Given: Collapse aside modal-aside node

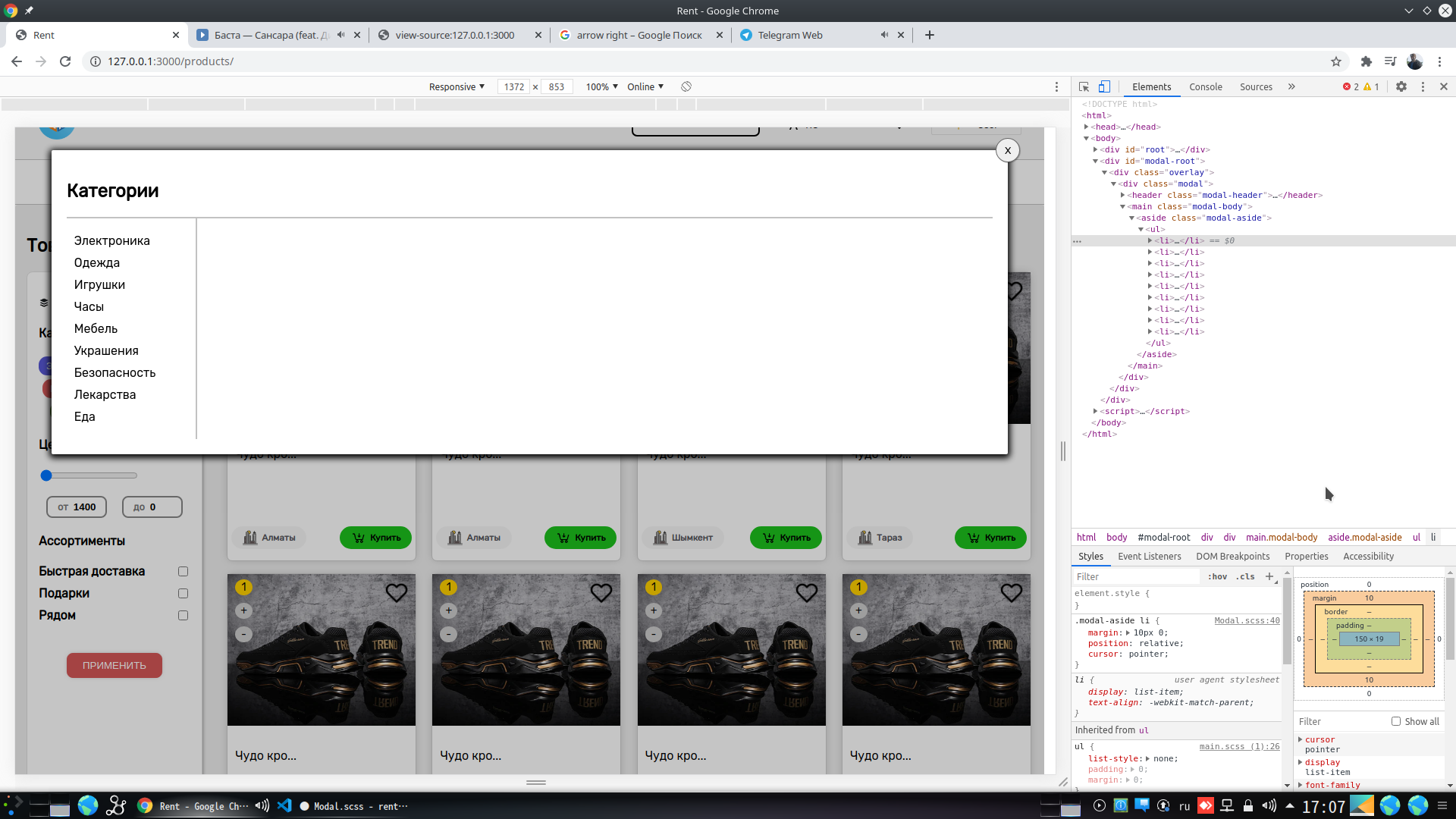Looking at the screenshot, I should (x=1132, y=218).
